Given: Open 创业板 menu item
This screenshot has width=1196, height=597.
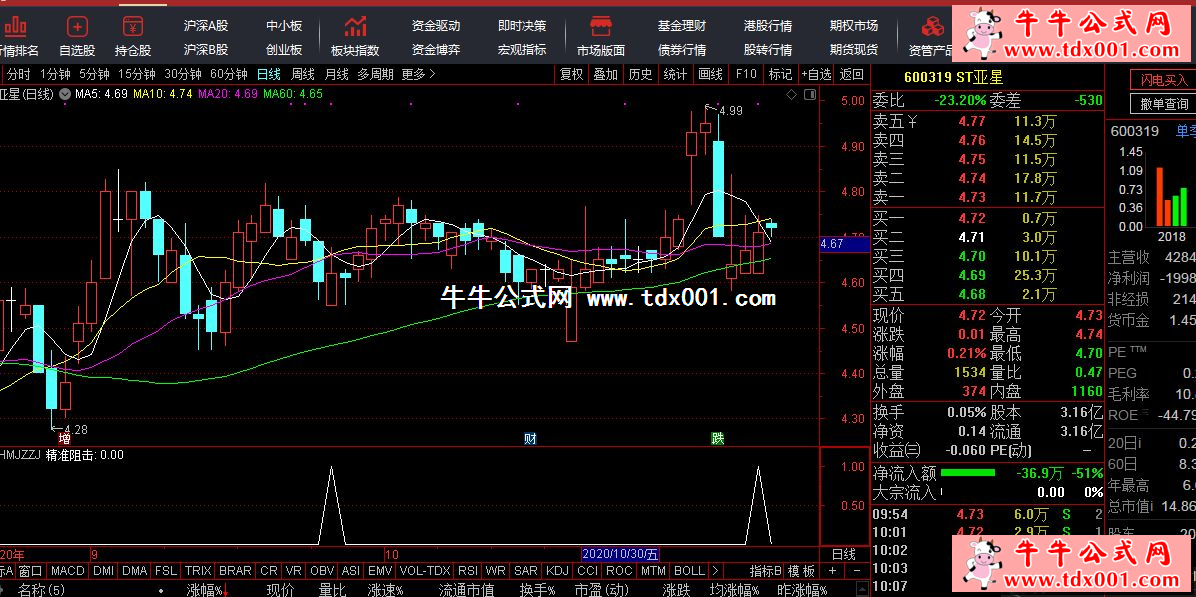Looking at the screenshot, I should pyautogui.click(x=284, y=50).
